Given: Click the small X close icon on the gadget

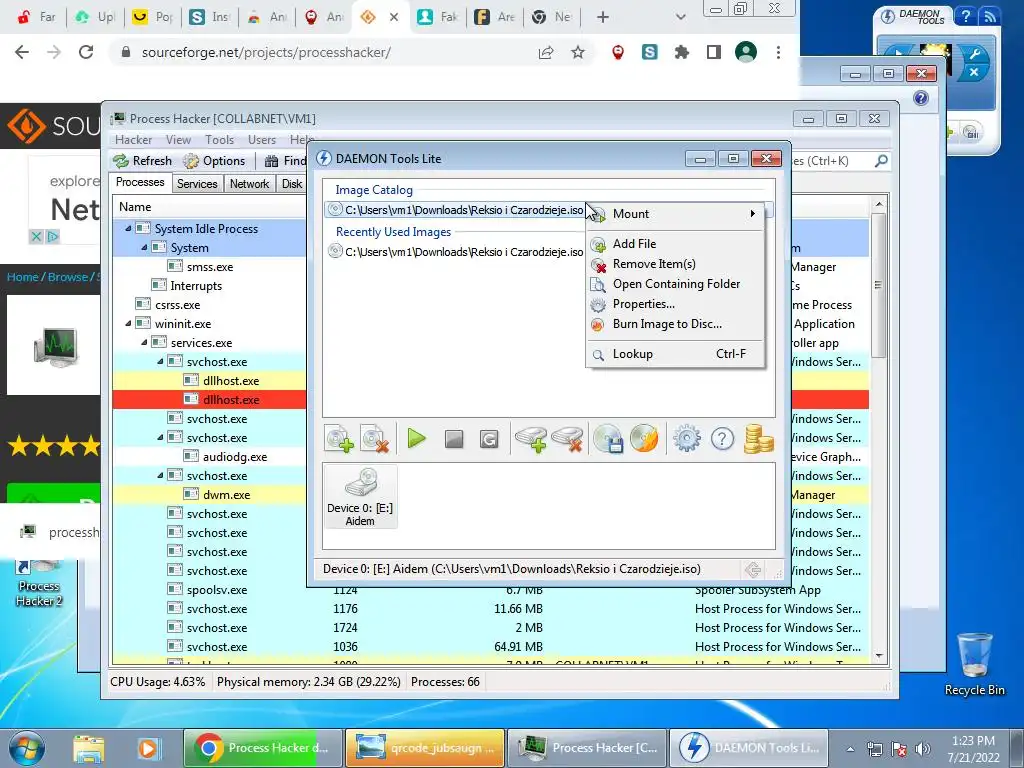Looking at the screenshot, I should point(974,72).
